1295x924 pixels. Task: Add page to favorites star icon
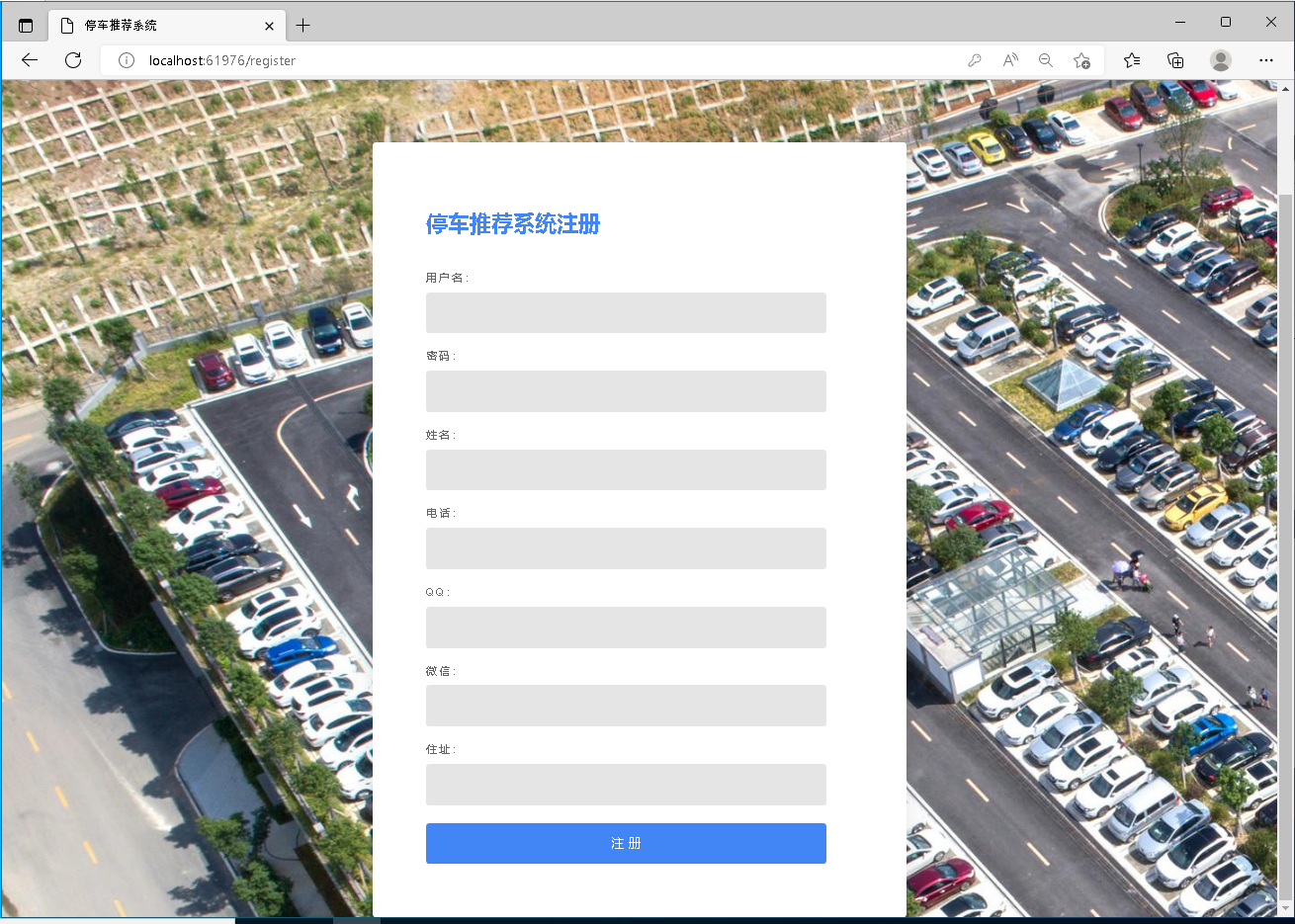coord(1081,60)
